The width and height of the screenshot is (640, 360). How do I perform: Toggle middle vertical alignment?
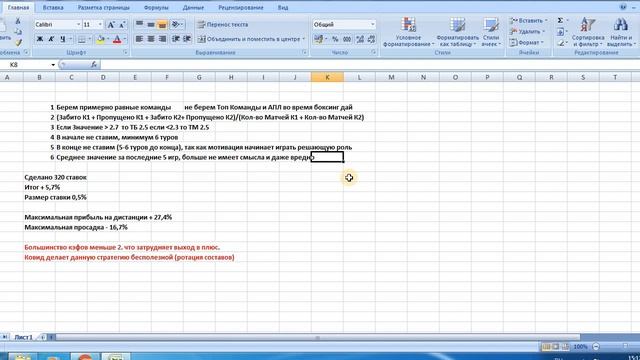(151, 24)
